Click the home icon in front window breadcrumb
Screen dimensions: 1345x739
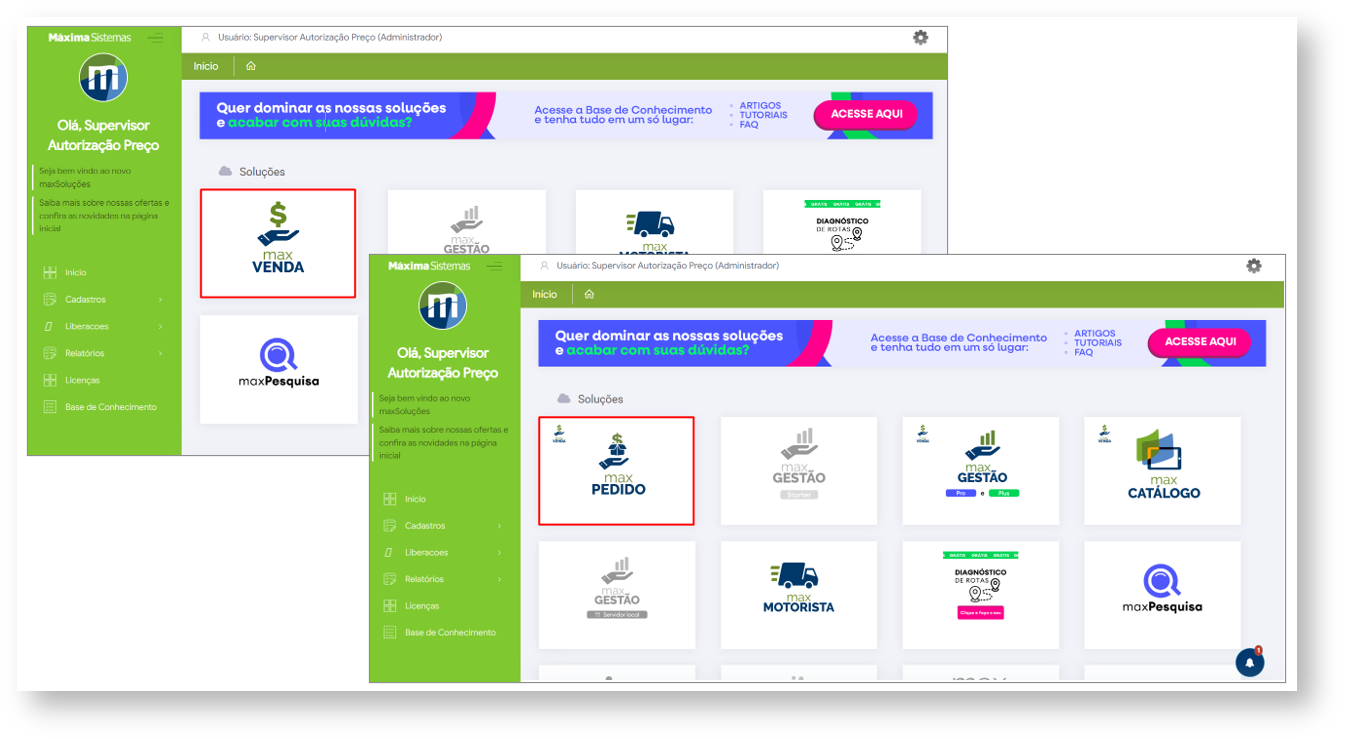(589, 294)
